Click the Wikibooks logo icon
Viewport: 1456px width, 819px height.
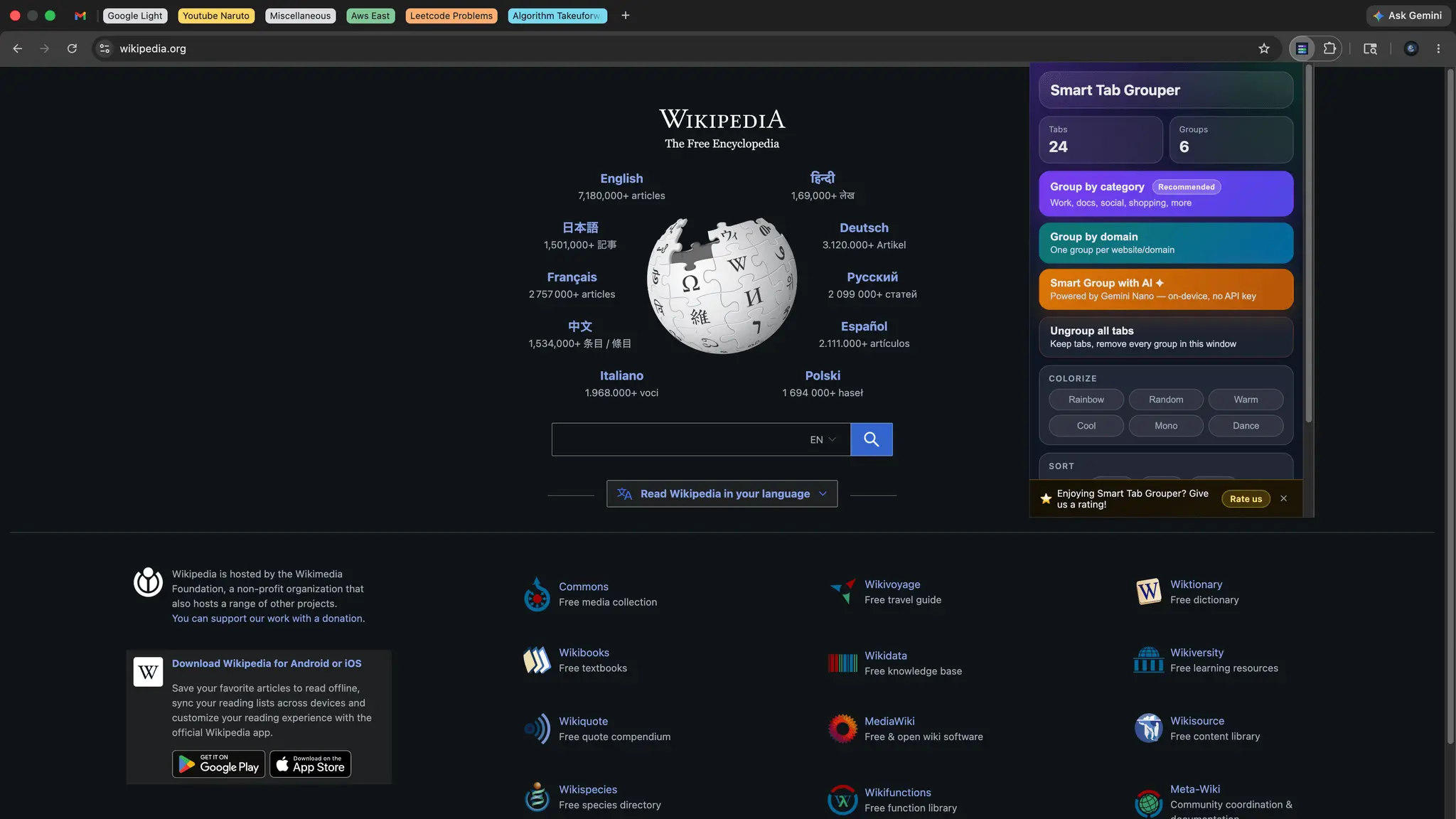[537, 660]
